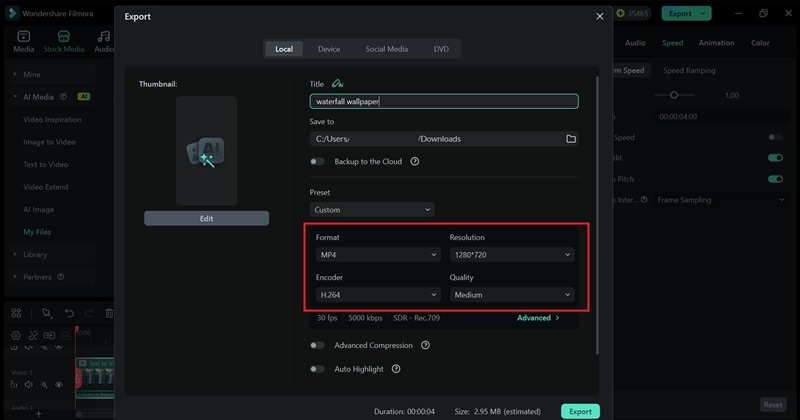
Task: Toggle the switch beside the Pitch label
Action: click(x=775, y=179)
